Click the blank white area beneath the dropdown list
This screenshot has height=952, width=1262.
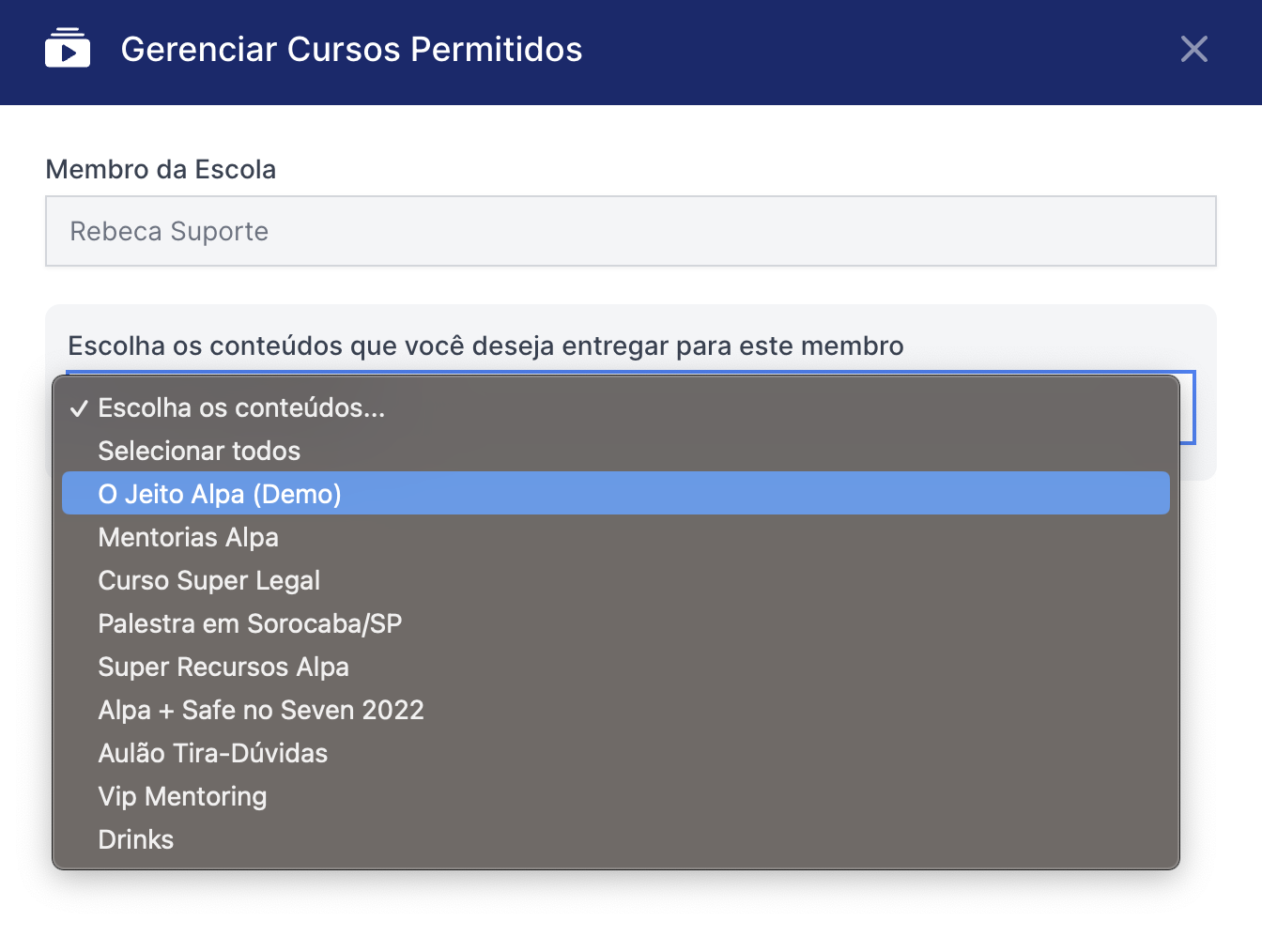coord(631,911)
